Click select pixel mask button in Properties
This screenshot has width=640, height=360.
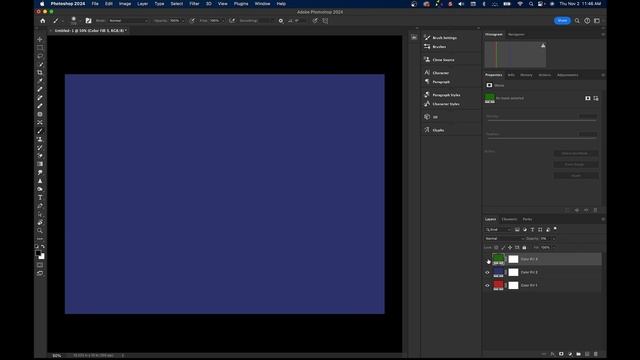tap(588, 98)
